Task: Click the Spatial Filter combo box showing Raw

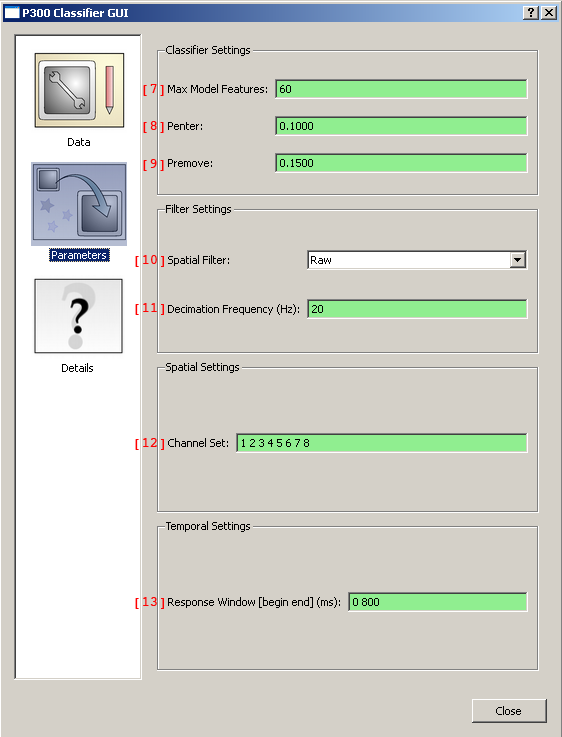Action: 417,260
